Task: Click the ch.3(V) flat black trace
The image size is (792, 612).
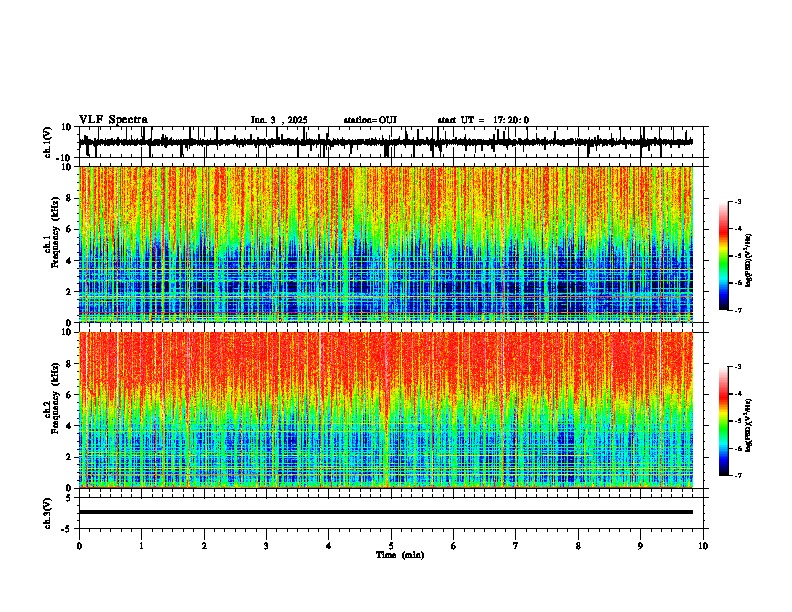Action: pos(386,512)
